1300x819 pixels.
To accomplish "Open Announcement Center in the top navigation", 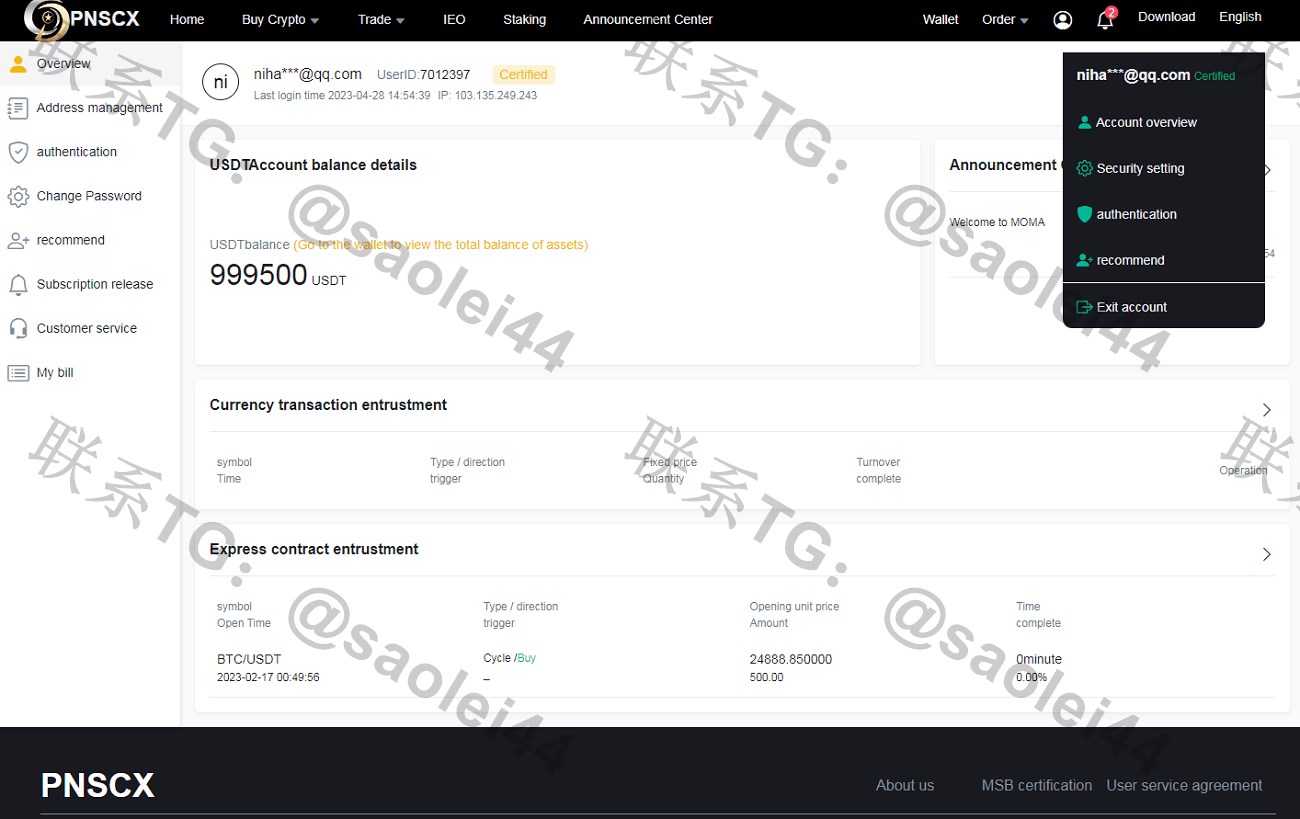I will pos(648,20).
